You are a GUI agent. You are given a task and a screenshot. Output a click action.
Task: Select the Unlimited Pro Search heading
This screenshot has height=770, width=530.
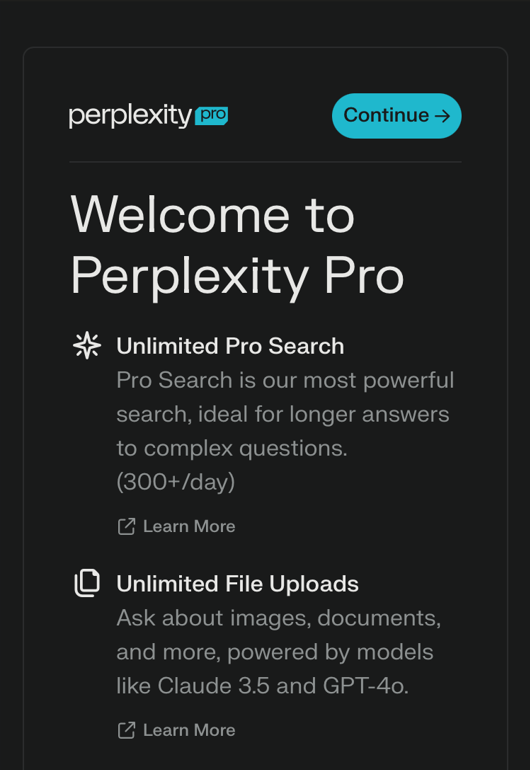[230, 346]
